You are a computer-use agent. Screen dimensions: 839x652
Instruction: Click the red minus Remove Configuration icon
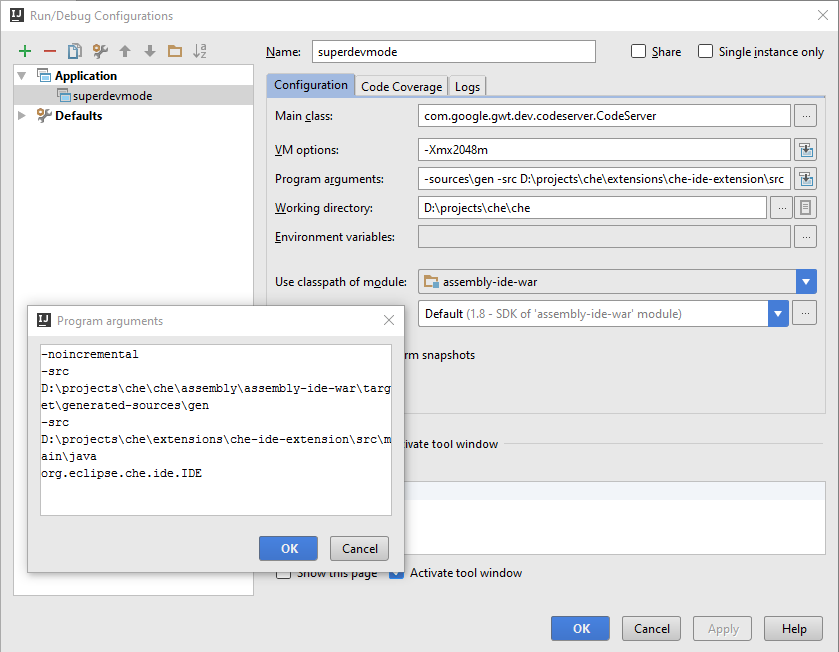point(49,51)
